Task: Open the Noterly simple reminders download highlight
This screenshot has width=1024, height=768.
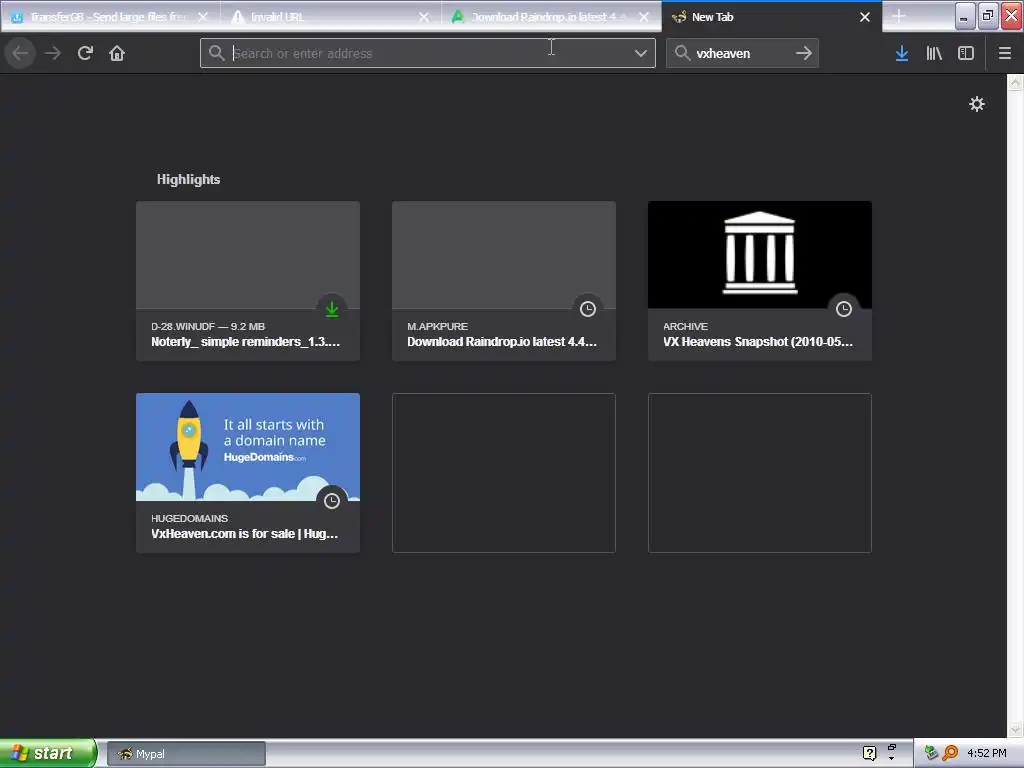Action: pyautogui.click(x=248, y=281)
